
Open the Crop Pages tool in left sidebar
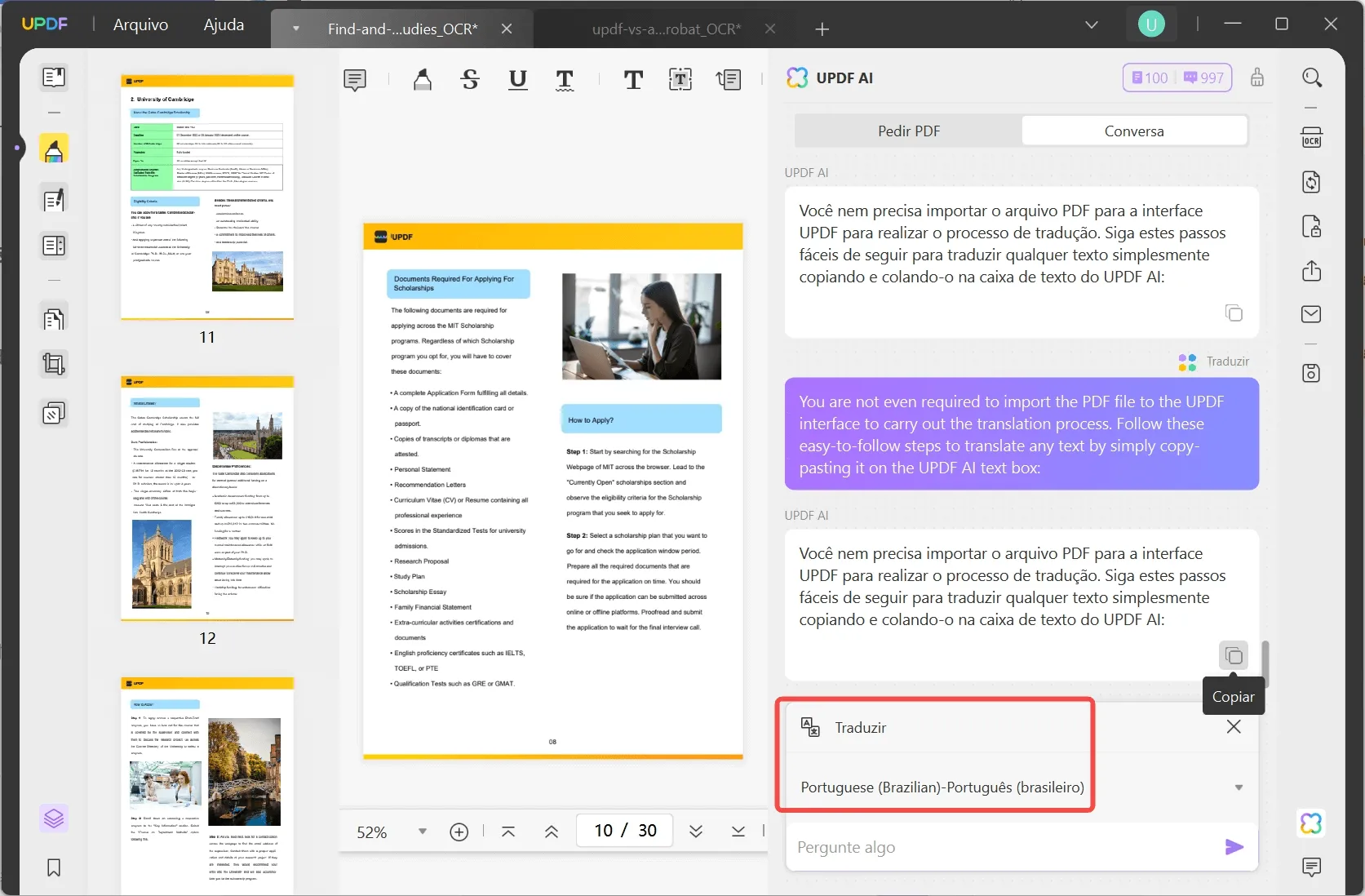click(x=54, y=364)
